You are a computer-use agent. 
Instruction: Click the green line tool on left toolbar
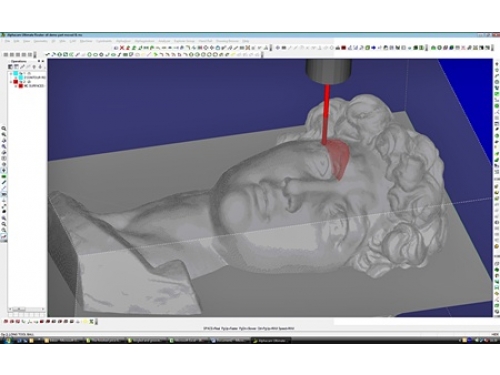coord(4,177)
